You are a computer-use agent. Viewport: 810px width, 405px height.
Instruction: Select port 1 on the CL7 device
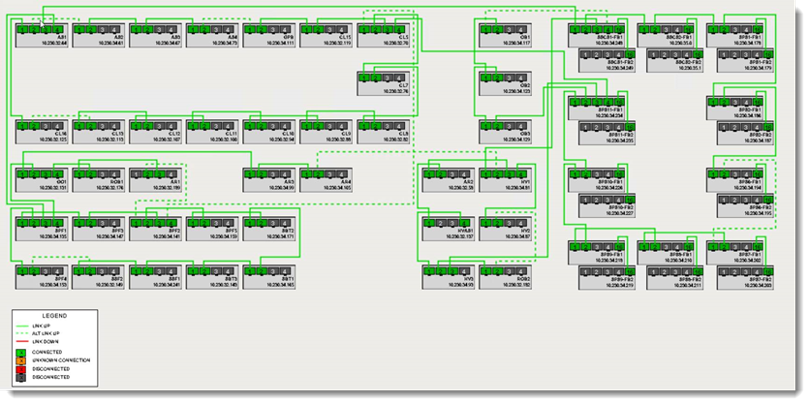(x=365, y=78)
